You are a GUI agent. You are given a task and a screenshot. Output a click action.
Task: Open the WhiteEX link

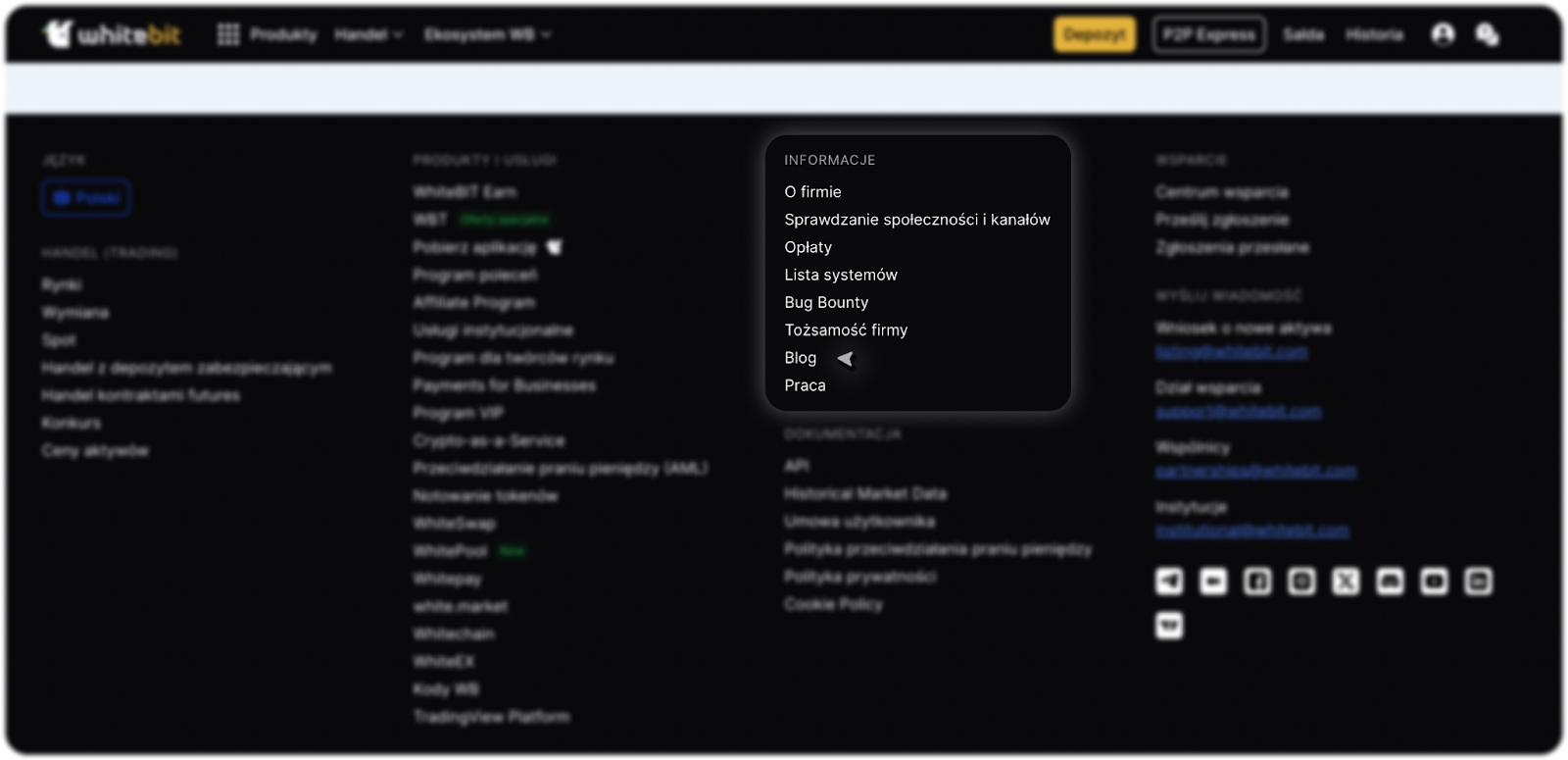click(x=443, y=662)
